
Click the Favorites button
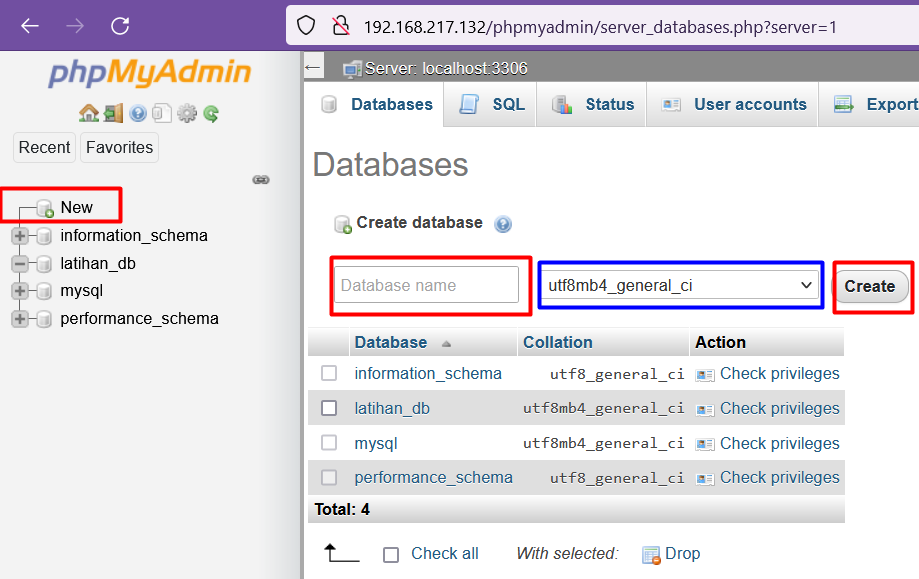coord(120,147)
